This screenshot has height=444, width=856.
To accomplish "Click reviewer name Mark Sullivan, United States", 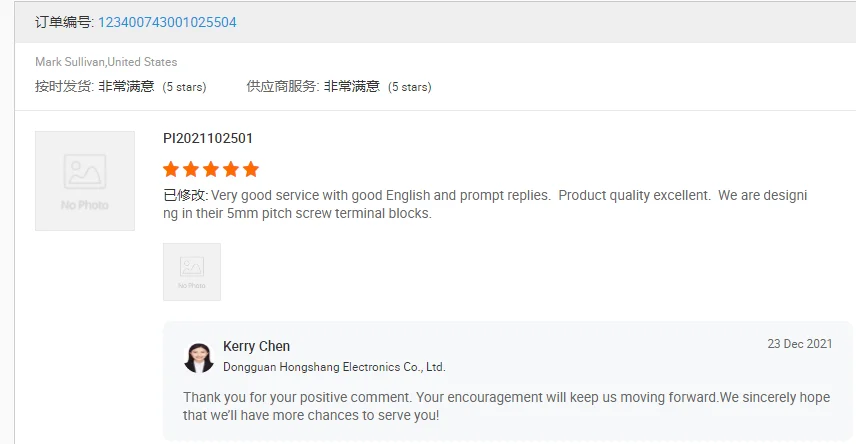I will tap(106, 62).
